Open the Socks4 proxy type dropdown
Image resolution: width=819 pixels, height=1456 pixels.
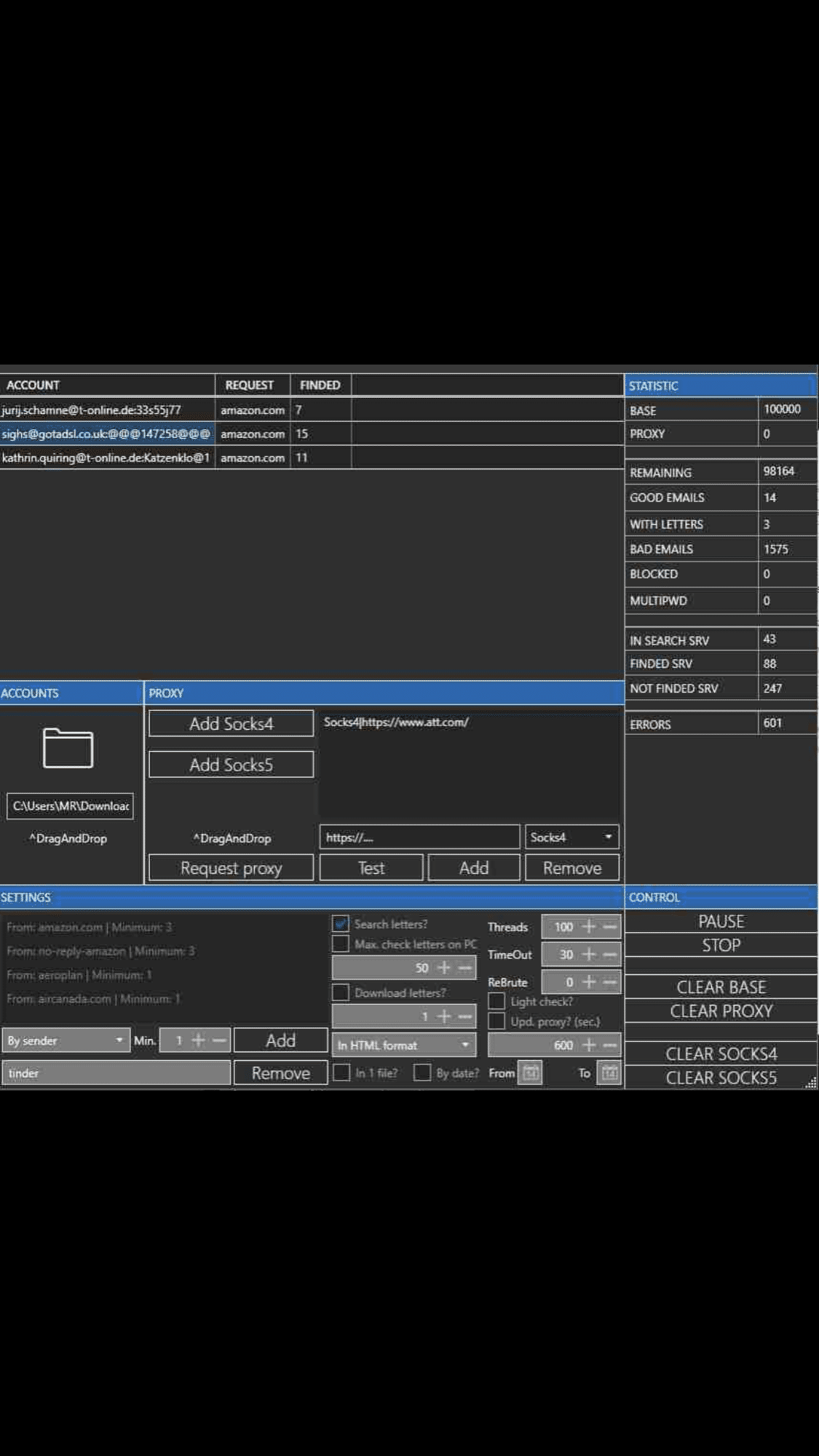[571, 837]
